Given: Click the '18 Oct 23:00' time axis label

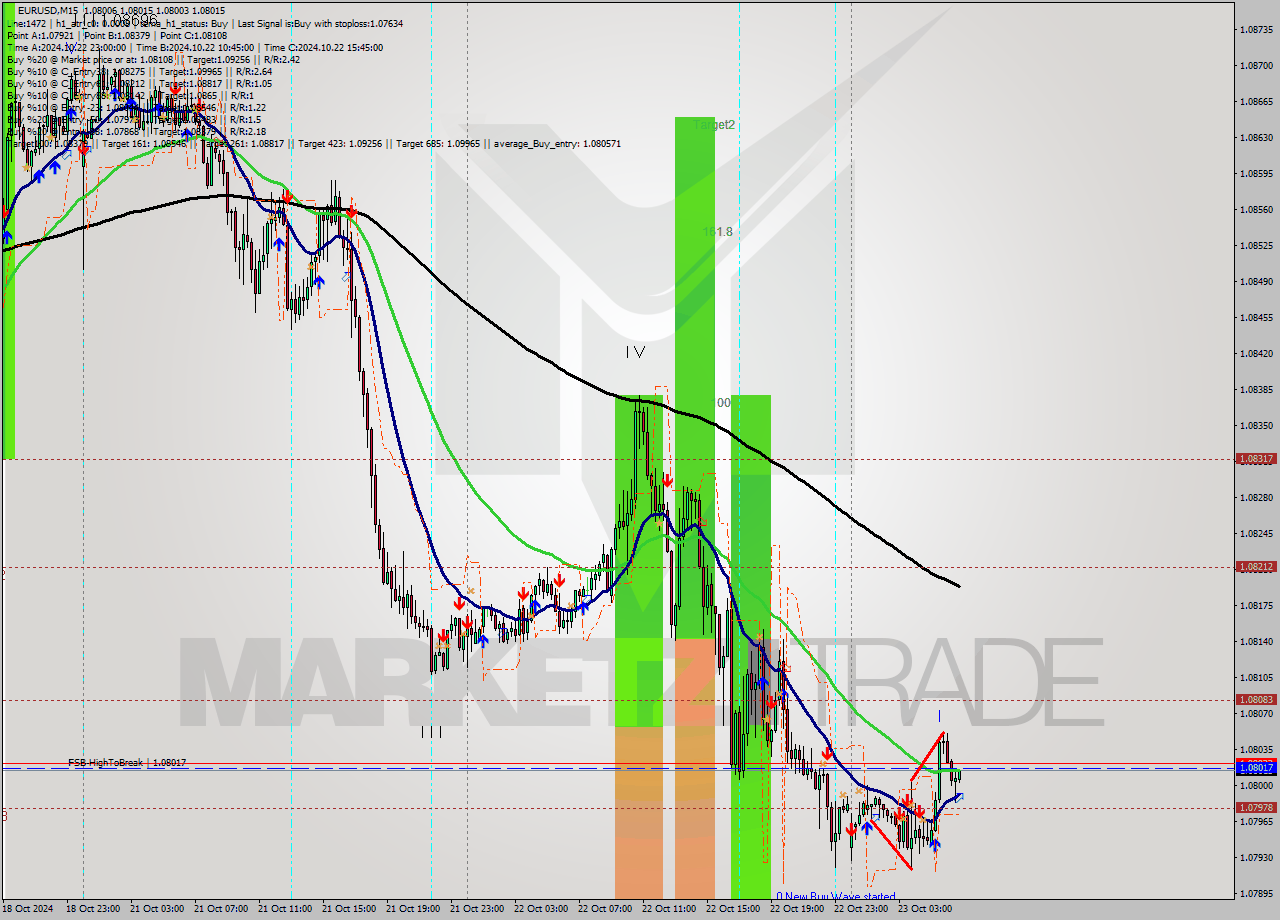Looking at the screenshot, I should pyautogui.click(x=93, y=909).
